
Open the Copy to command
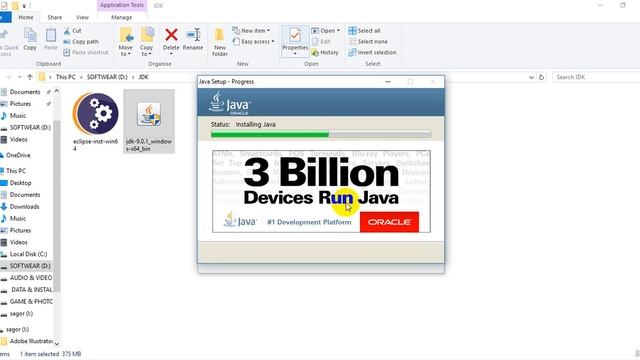pos(147,42)
